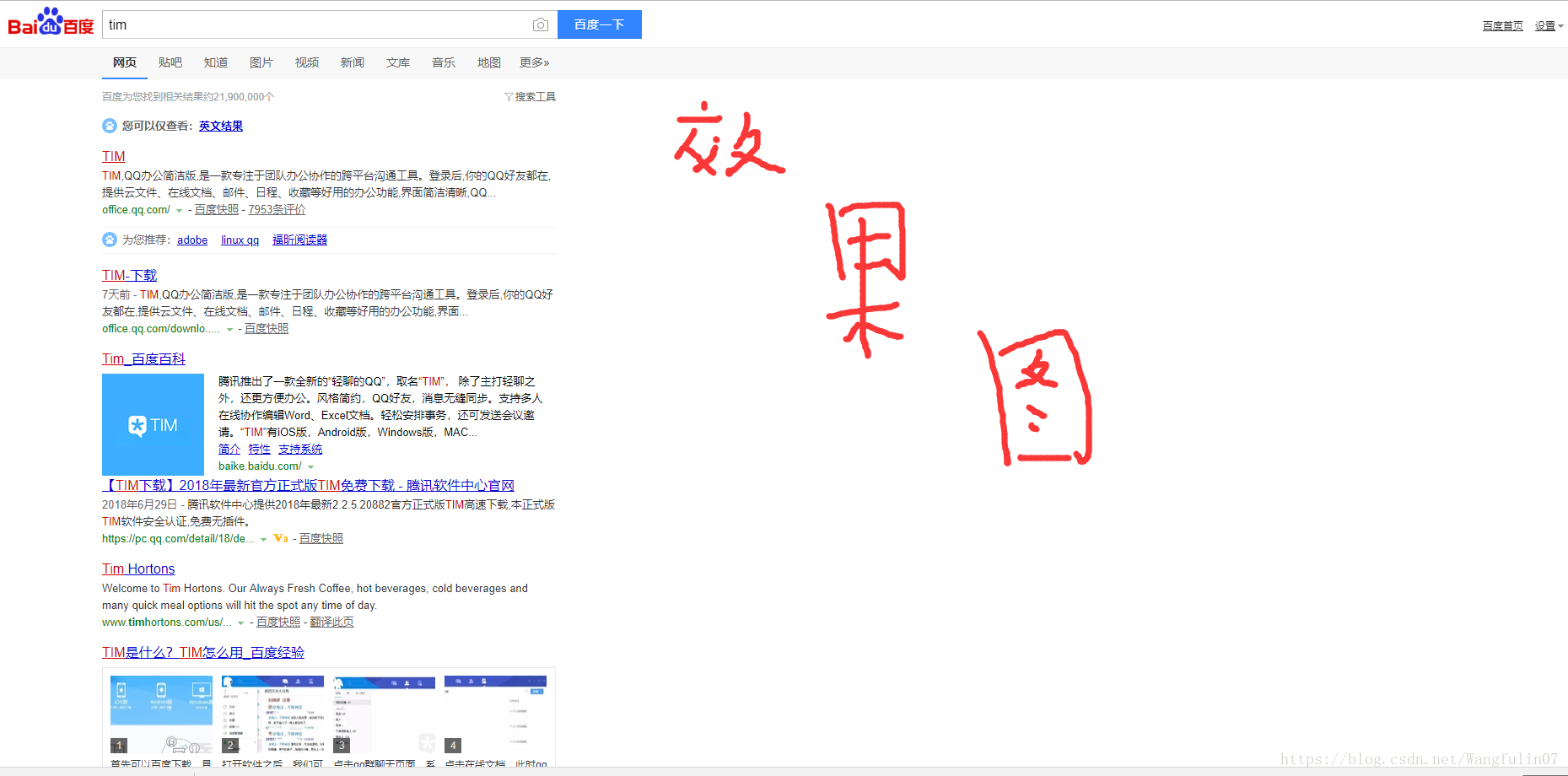Open the 更多» tab menu
This screenshot has height=776, width=1568.
(535, 62)
